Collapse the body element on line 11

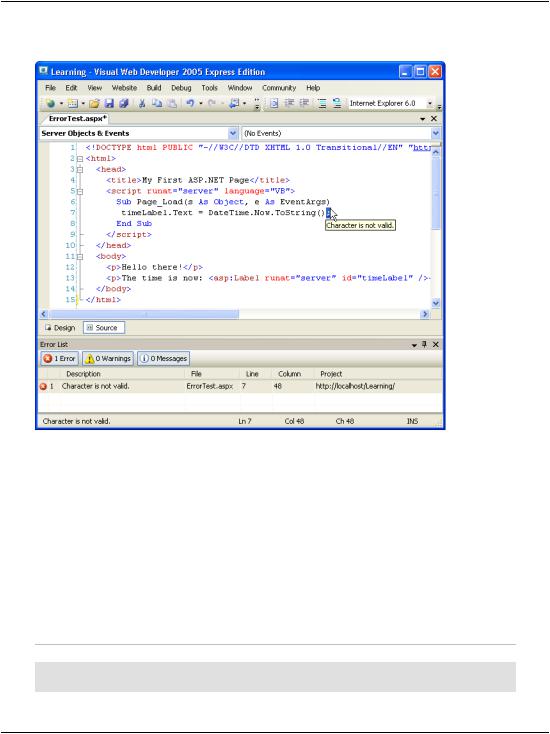click(80, 257)
